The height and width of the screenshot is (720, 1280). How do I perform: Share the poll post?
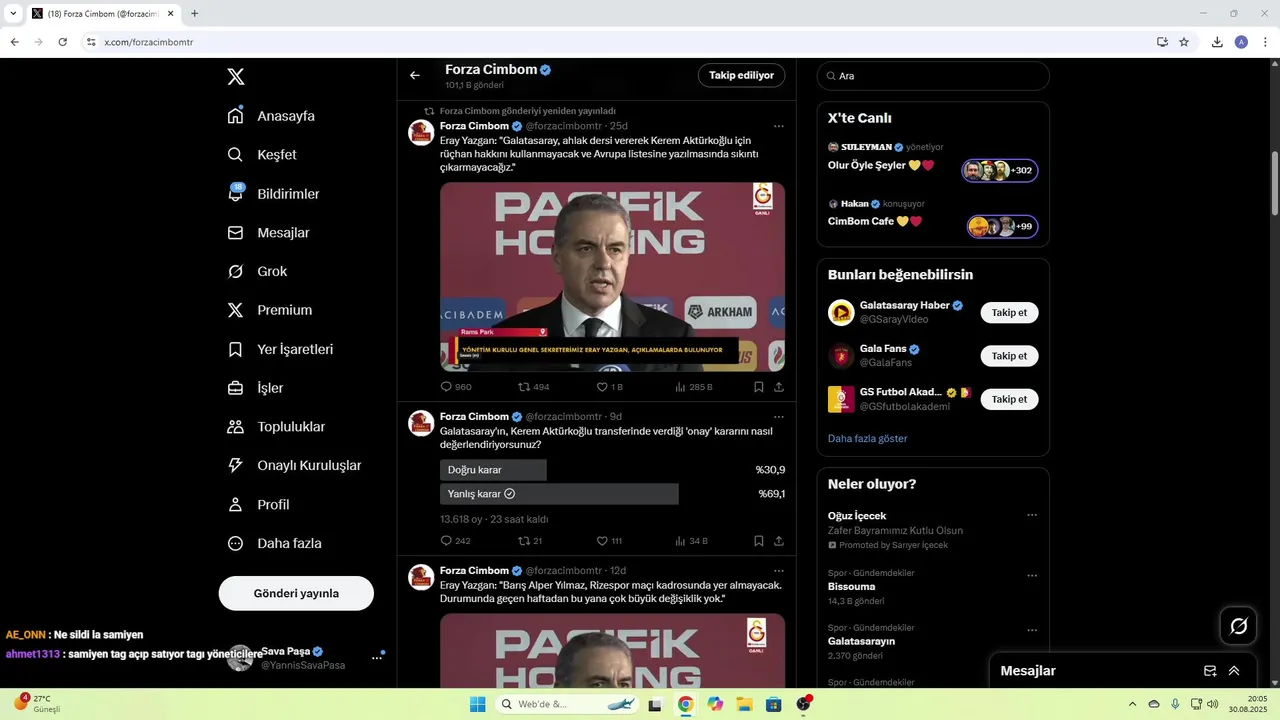[779, 541]
